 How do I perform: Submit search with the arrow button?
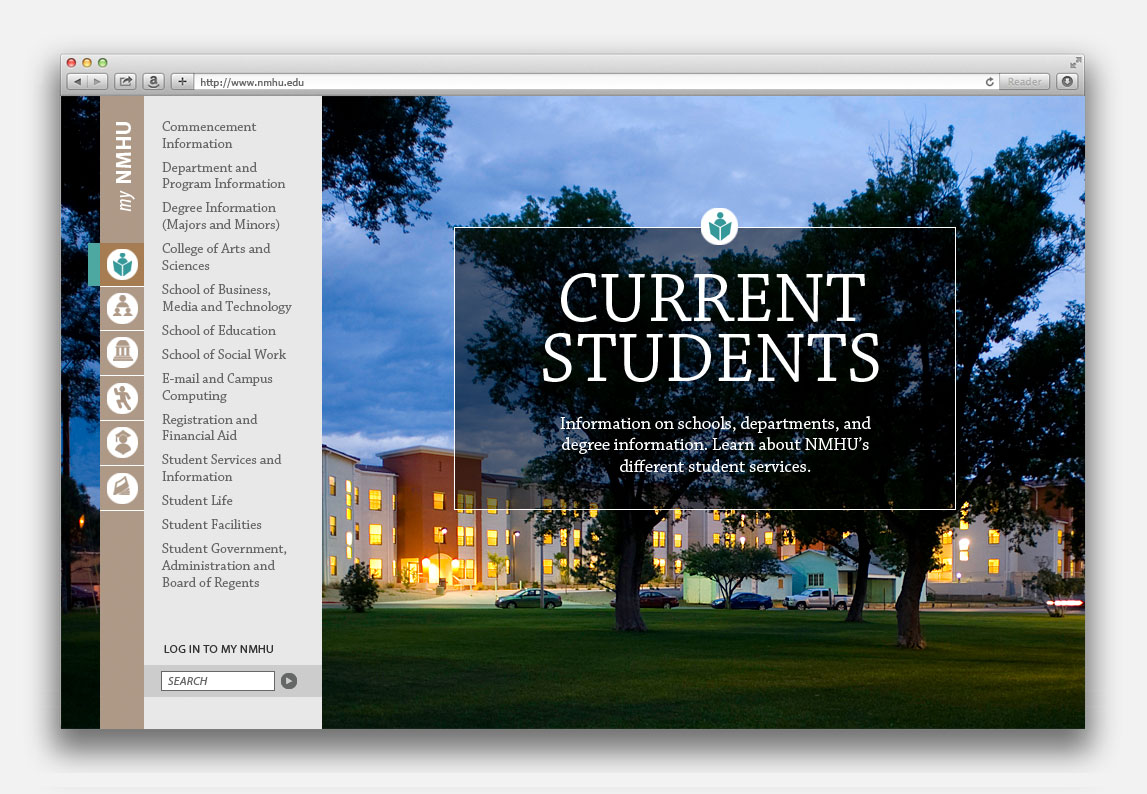[289, 681]
